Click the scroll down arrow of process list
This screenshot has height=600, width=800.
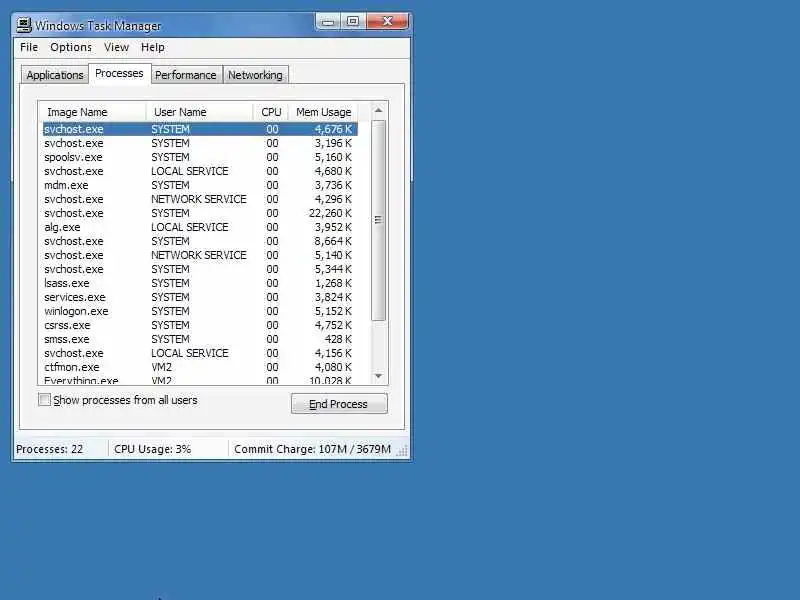click(378, 376)
